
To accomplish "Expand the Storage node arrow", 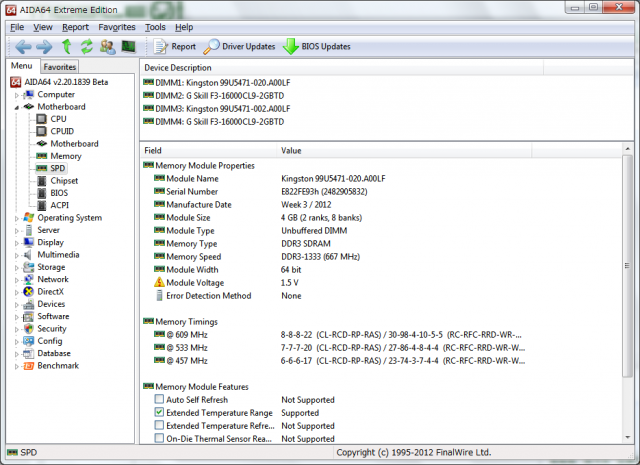I will click(17, 268).
